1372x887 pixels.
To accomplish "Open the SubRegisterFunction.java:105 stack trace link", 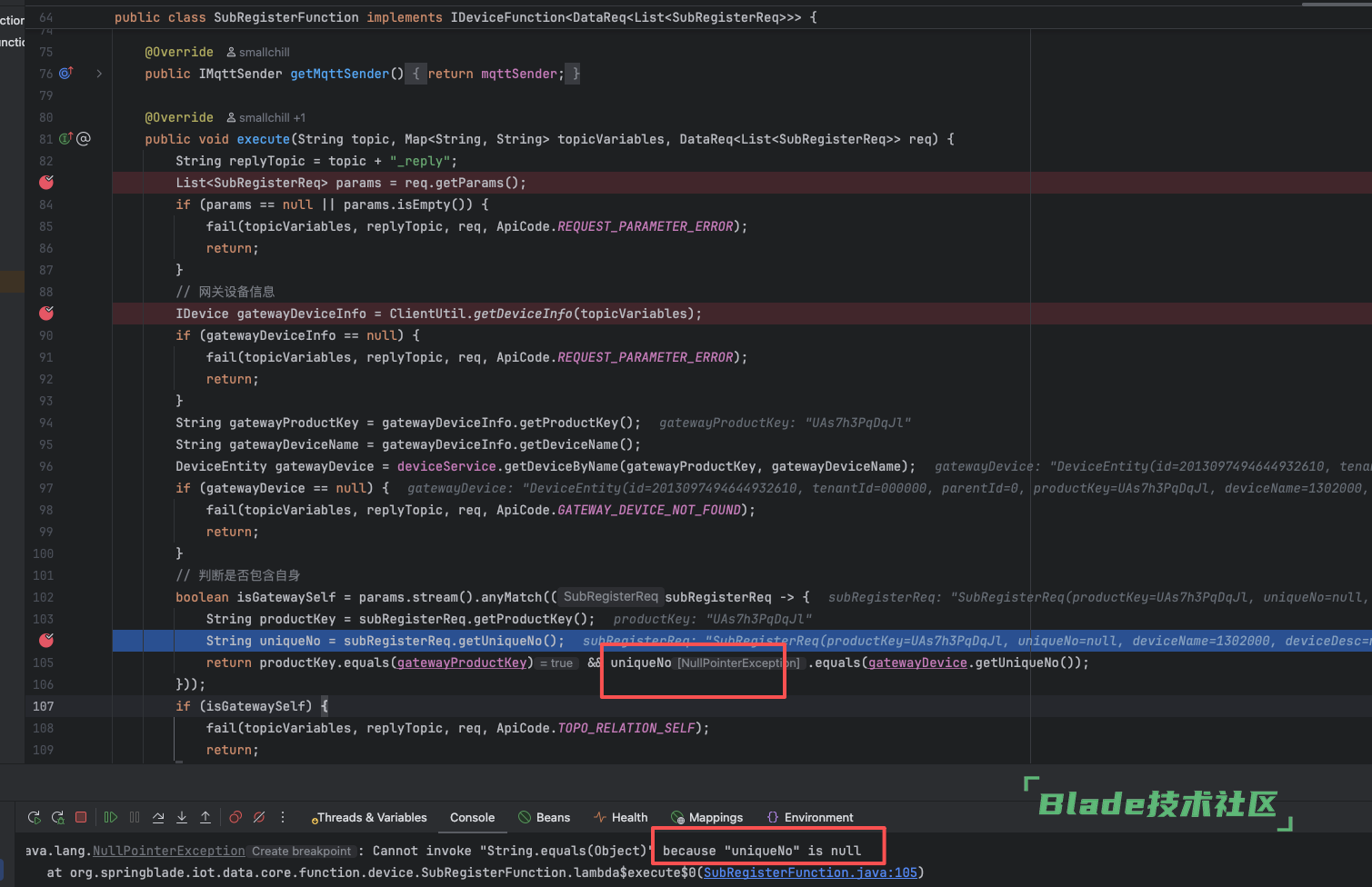I will pos(810,872).
